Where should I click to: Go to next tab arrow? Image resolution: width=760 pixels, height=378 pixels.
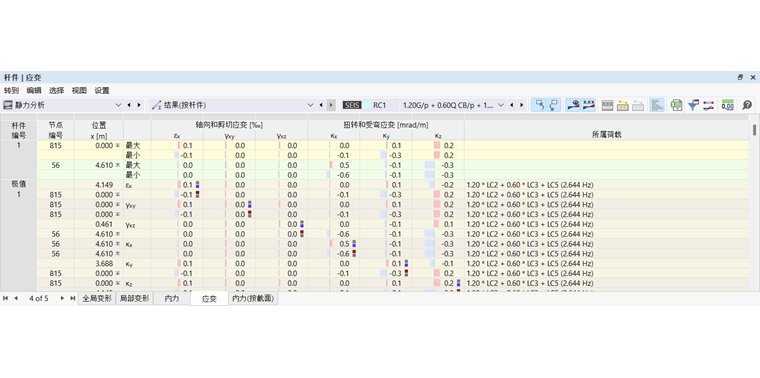[x=62, y=298]
